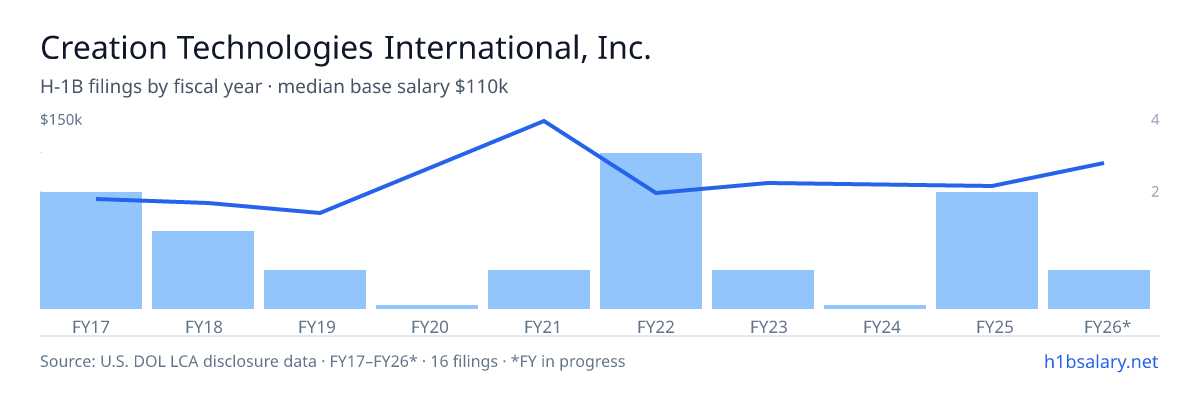The image size is (1200, 400).
Task: Click the salary line endpoint at FY26*
Action: pos(1102,163)
